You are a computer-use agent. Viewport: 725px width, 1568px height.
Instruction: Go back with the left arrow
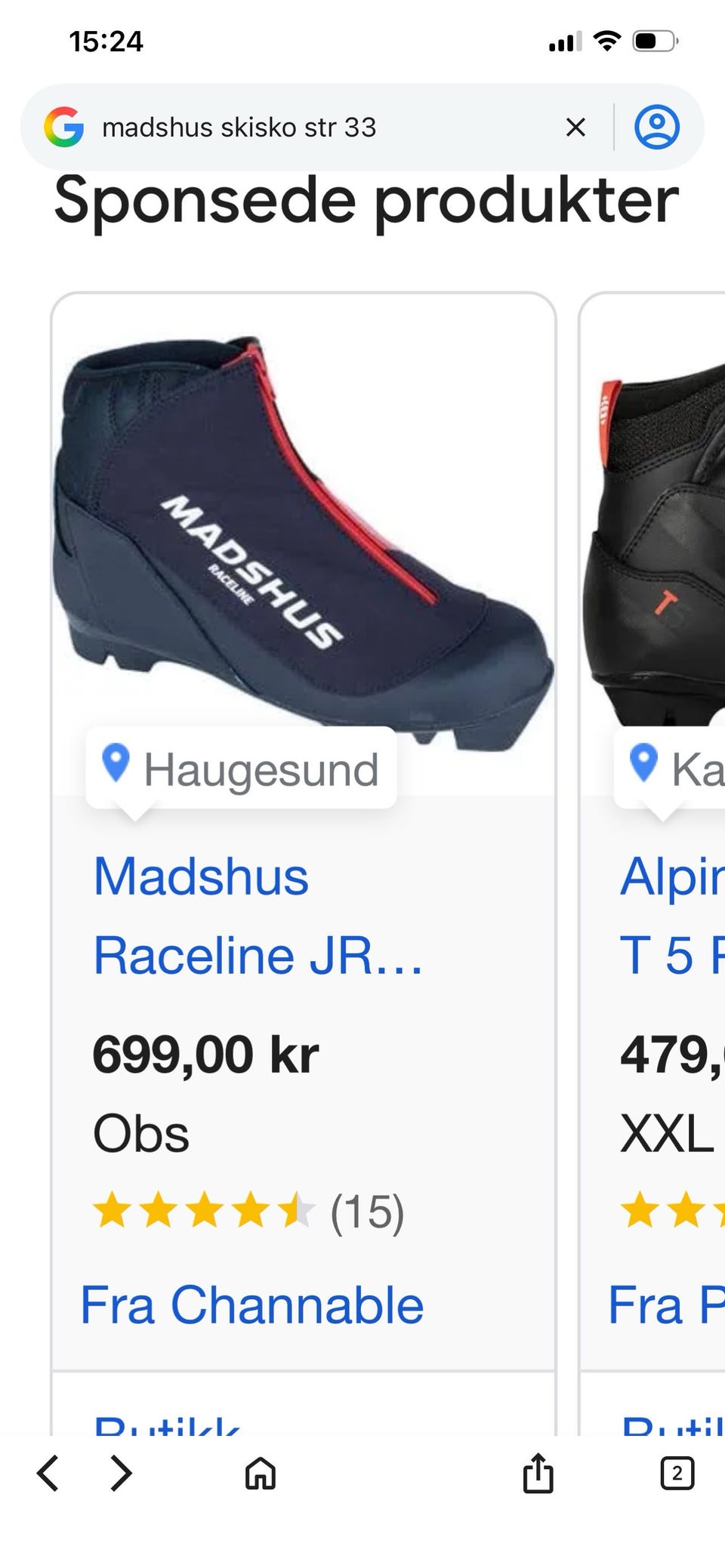click(x=48, y=1473)
